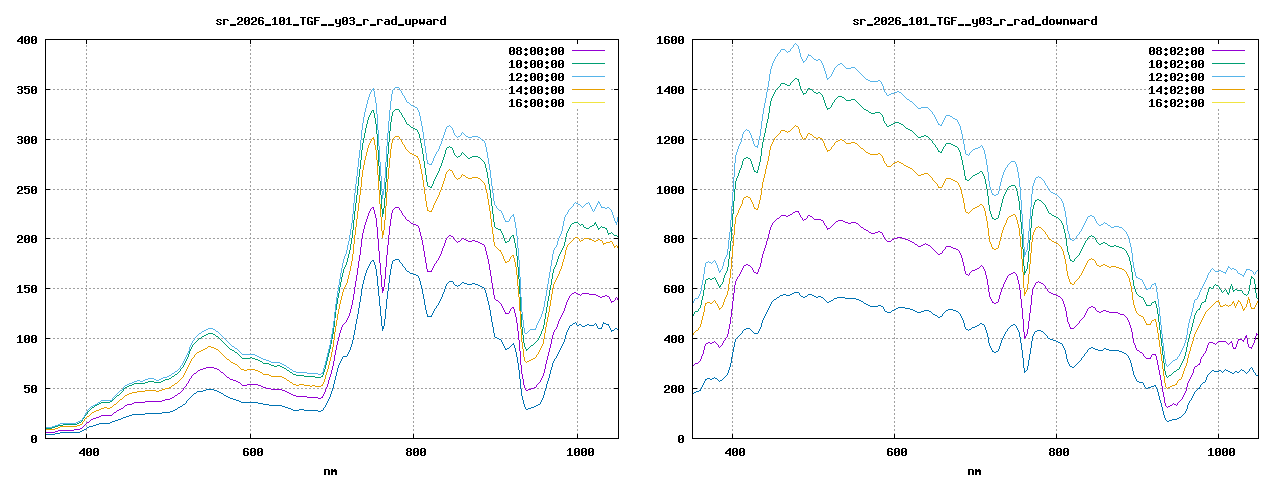Select the 16:00:00 legend label in upward plot
The width and height of the screenshot is (1280, 480).
[x=536, y=103]
